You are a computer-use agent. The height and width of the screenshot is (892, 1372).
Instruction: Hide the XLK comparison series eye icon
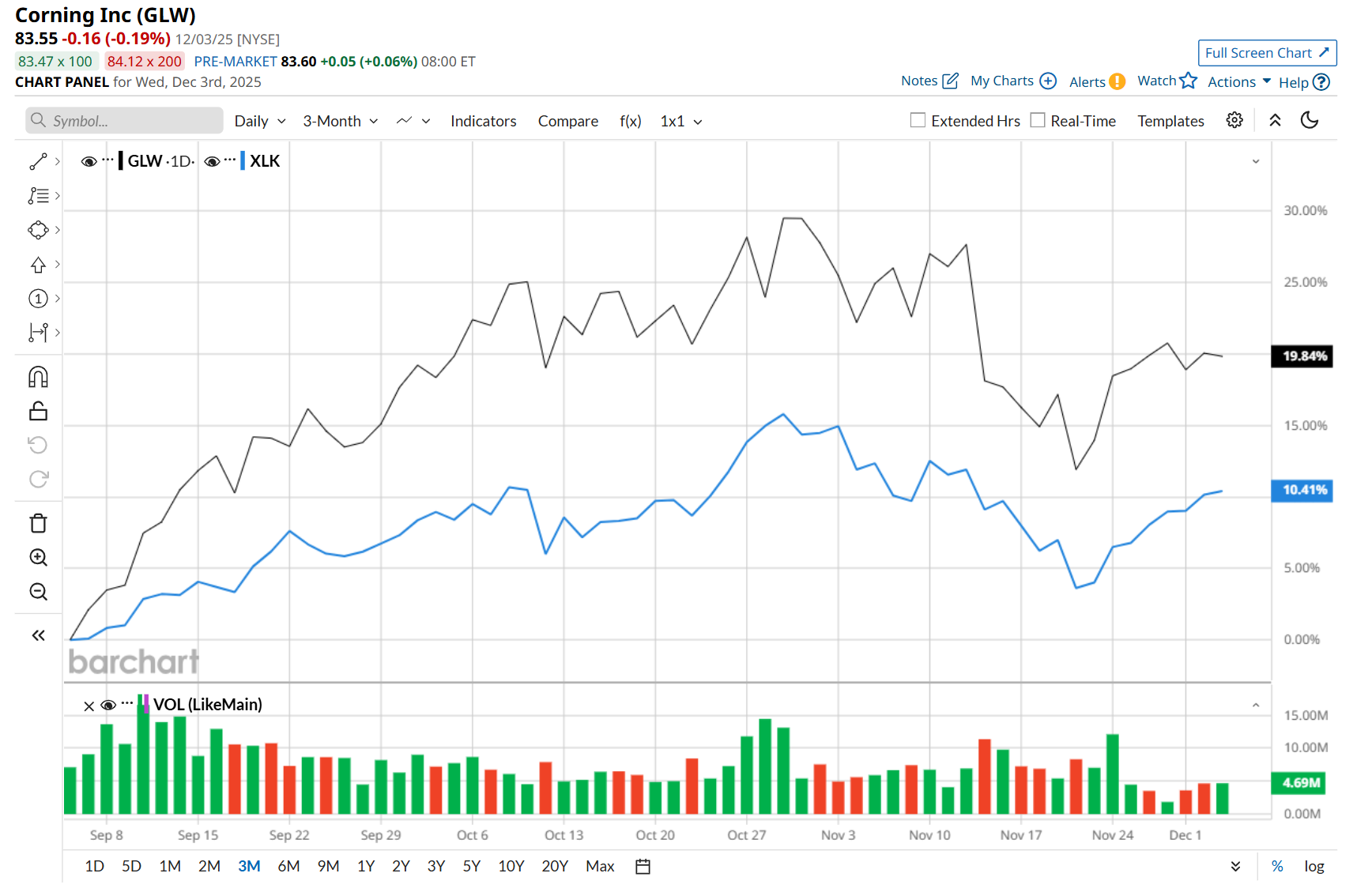[212, 161]
